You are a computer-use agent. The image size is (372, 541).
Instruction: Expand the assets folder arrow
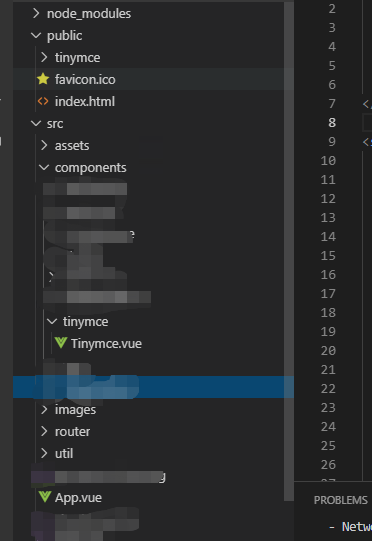[x=44, y=145]
